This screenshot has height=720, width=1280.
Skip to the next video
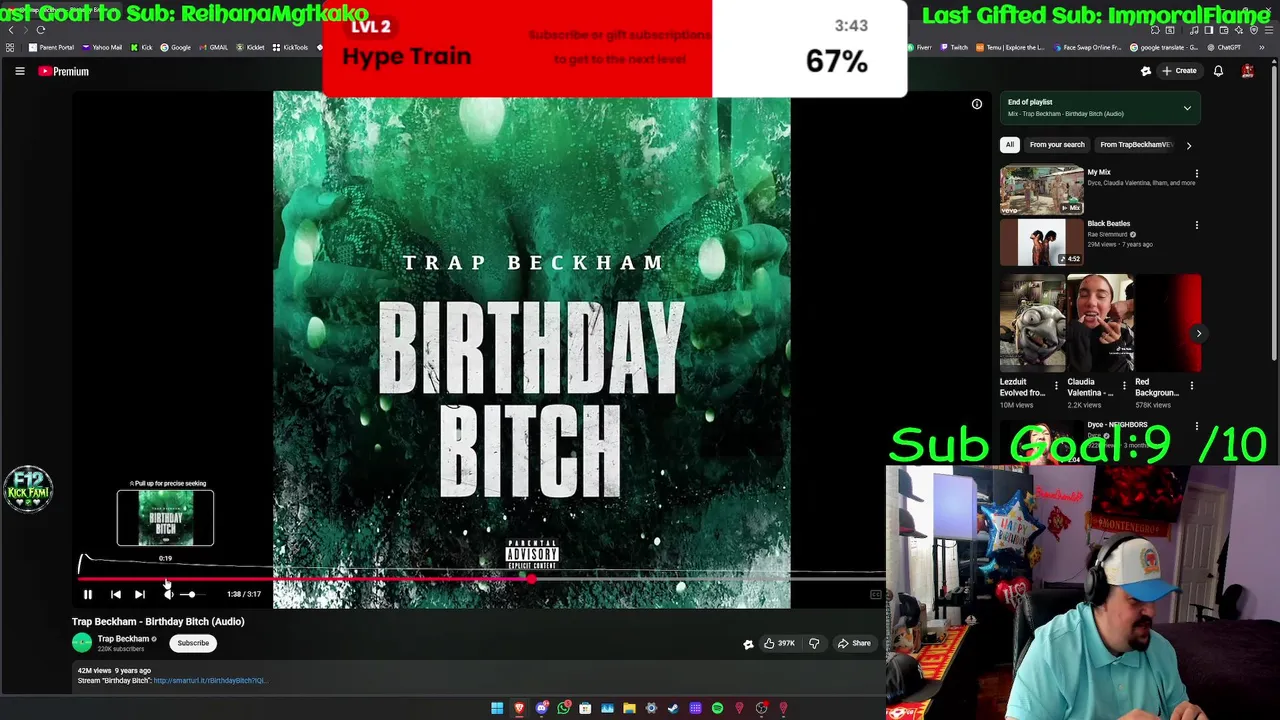[x=140, y=594]
